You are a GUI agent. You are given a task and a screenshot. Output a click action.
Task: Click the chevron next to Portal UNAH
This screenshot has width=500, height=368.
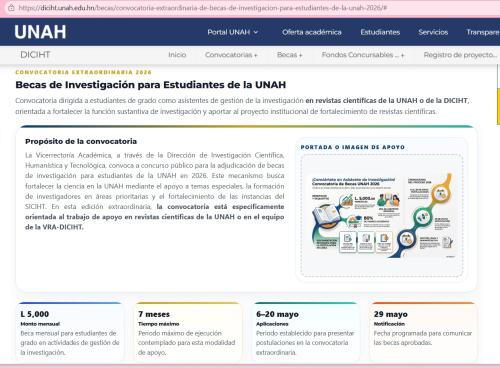256,32
